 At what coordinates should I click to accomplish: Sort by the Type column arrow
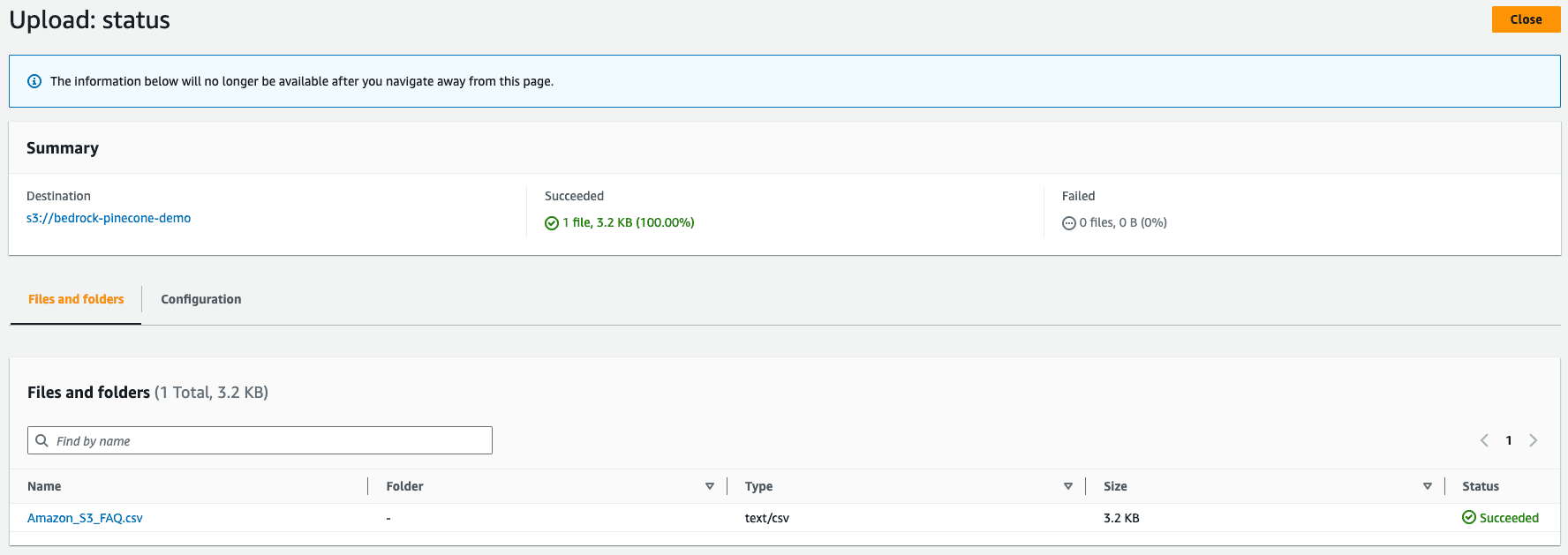coord(1068,486)
